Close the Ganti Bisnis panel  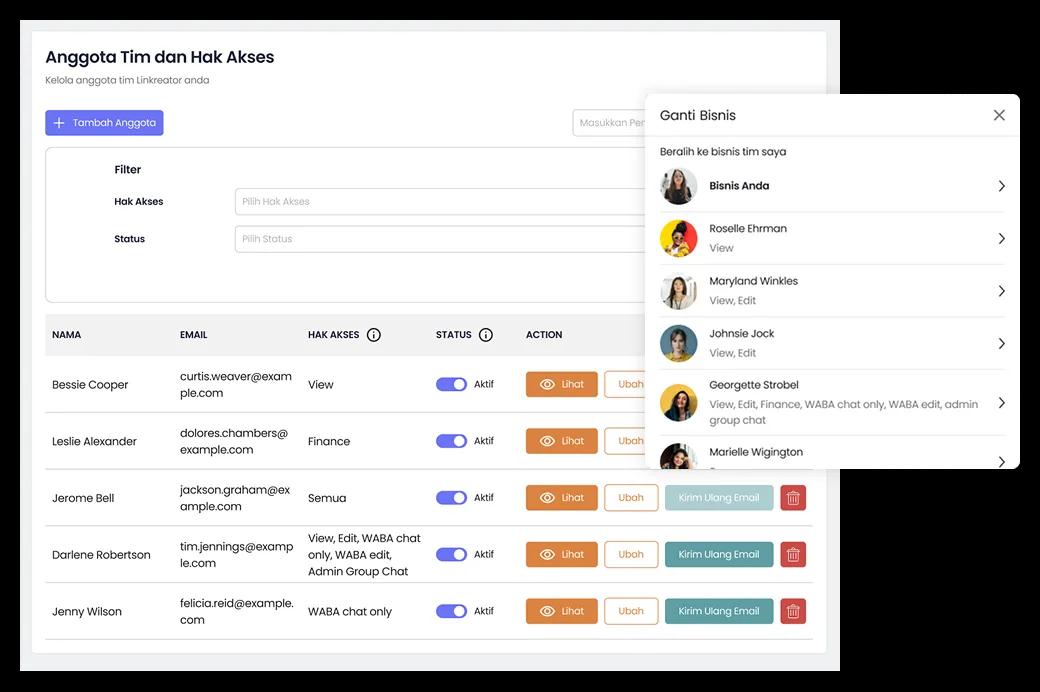coord(999,115)
